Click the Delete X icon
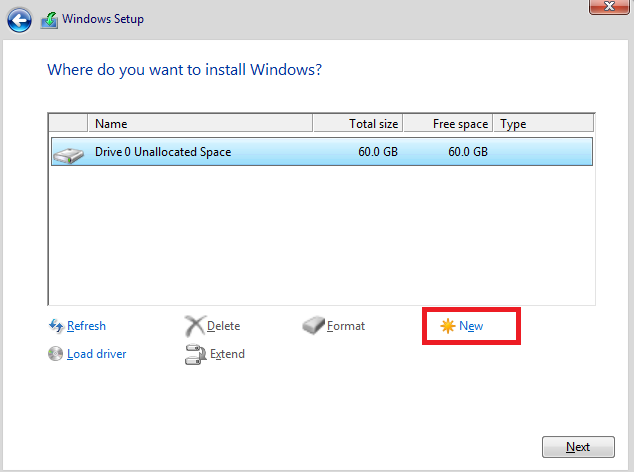 (195, 326)
